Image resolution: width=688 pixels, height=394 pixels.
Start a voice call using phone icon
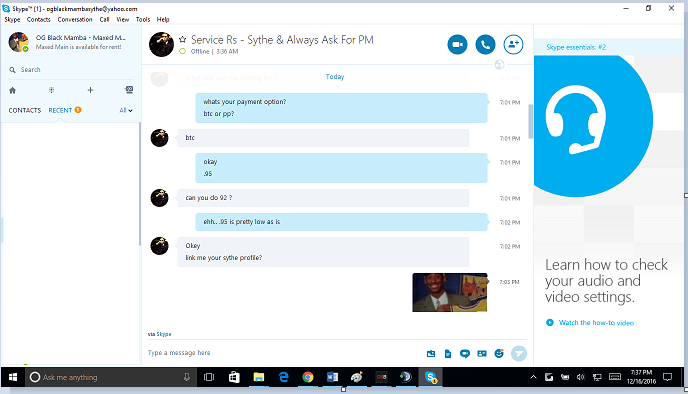pos(485,45)
